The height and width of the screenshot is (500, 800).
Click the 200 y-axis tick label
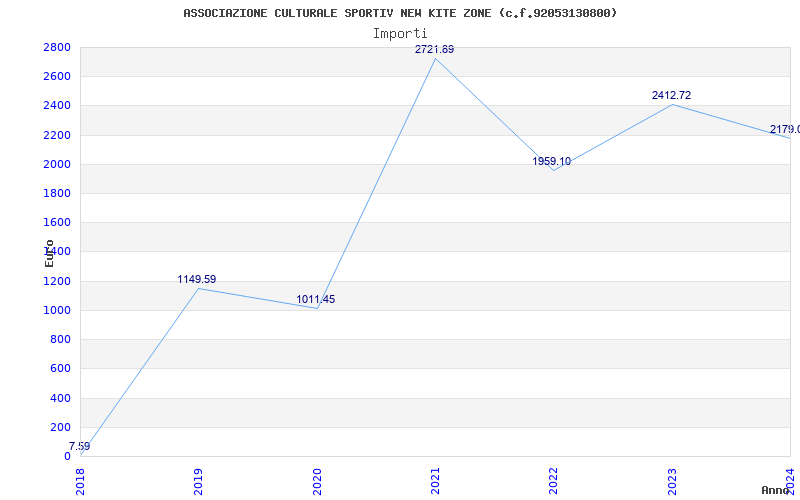(60, 427)
